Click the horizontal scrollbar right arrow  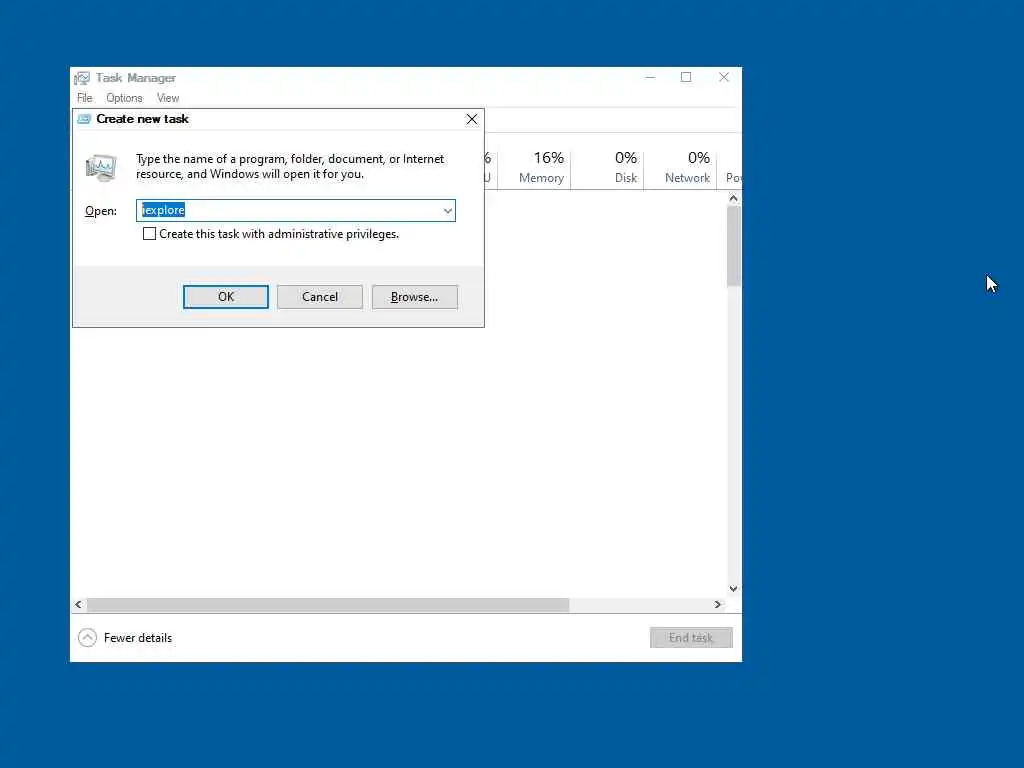[718, 605]
